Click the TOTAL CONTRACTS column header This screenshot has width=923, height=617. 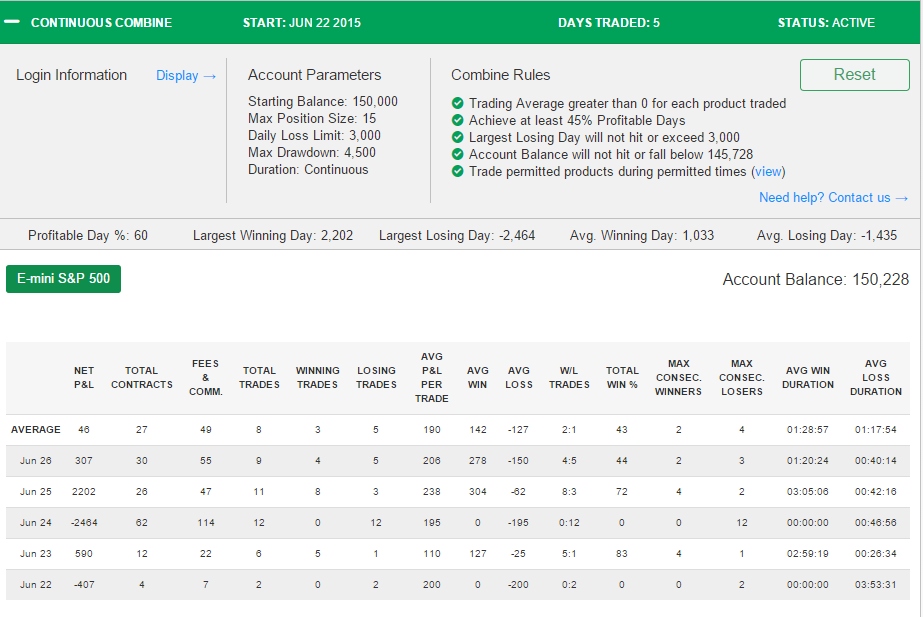tap(142, 378)
